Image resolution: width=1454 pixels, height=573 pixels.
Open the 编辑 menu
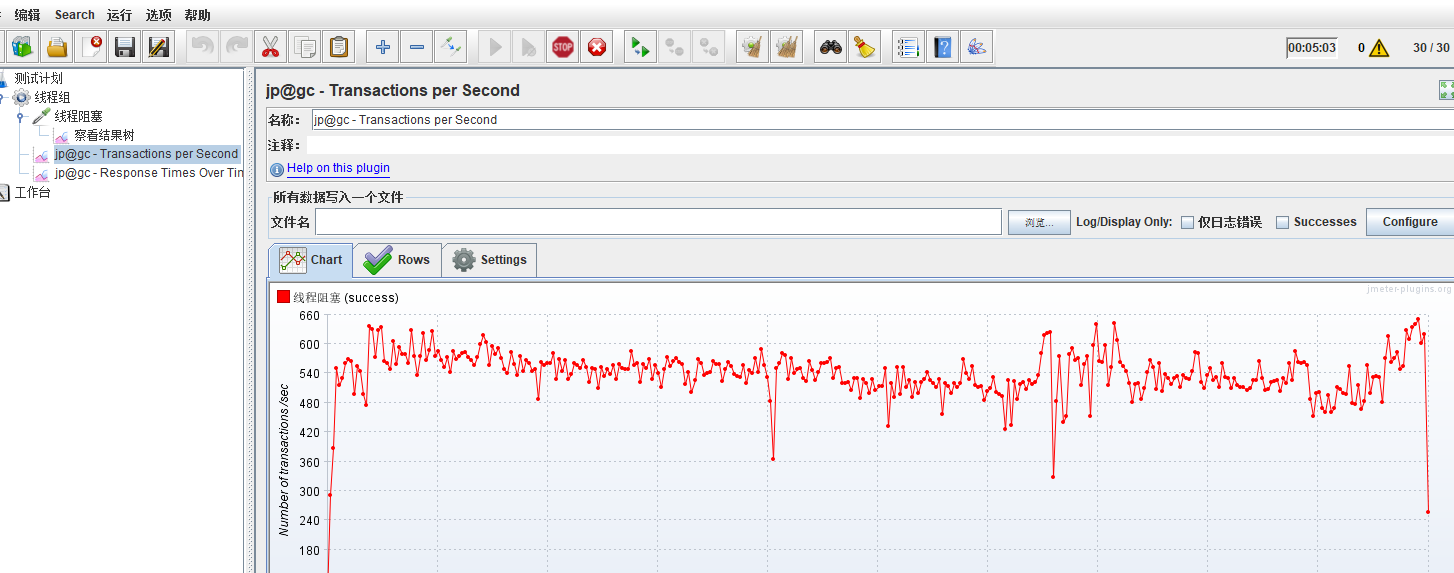coord(28,15)
